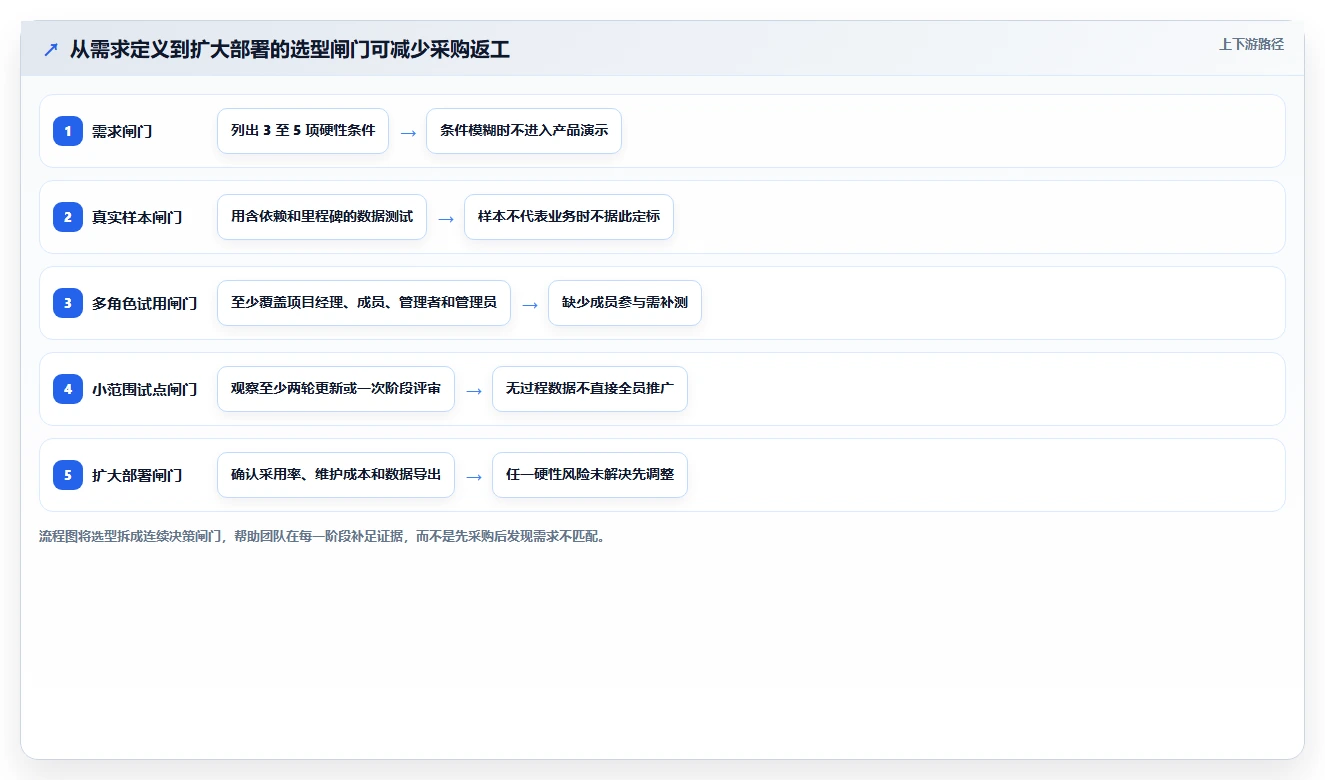
Task: Select the box 条件模糊时不进入产品演示
Action: coord(524,131)
